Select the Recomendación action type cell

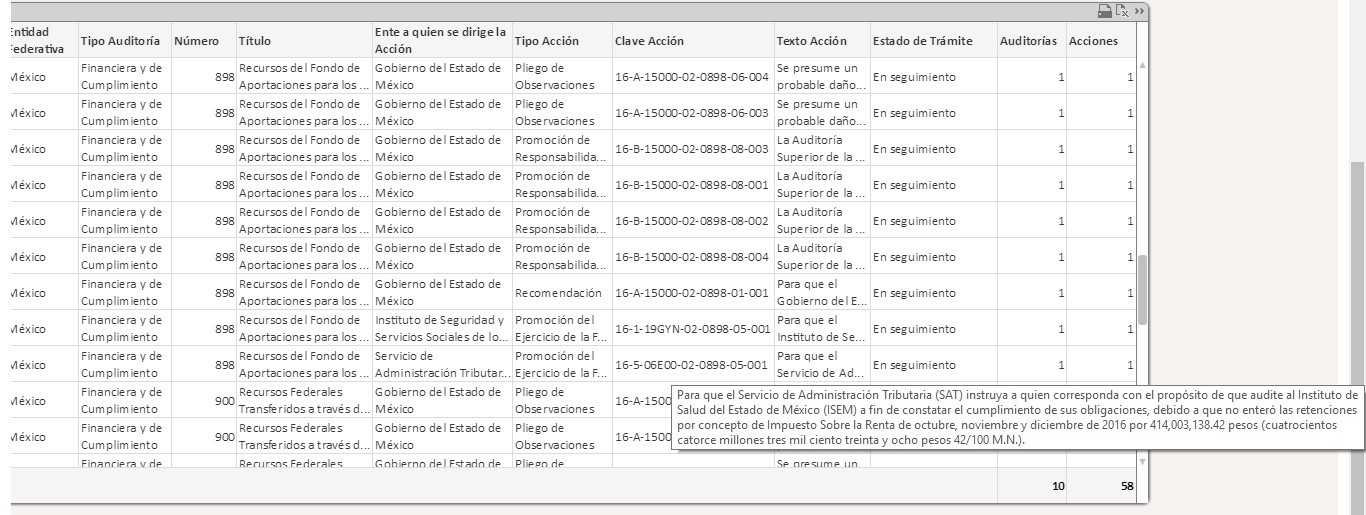pyautogui.click(x=559, y=293)
